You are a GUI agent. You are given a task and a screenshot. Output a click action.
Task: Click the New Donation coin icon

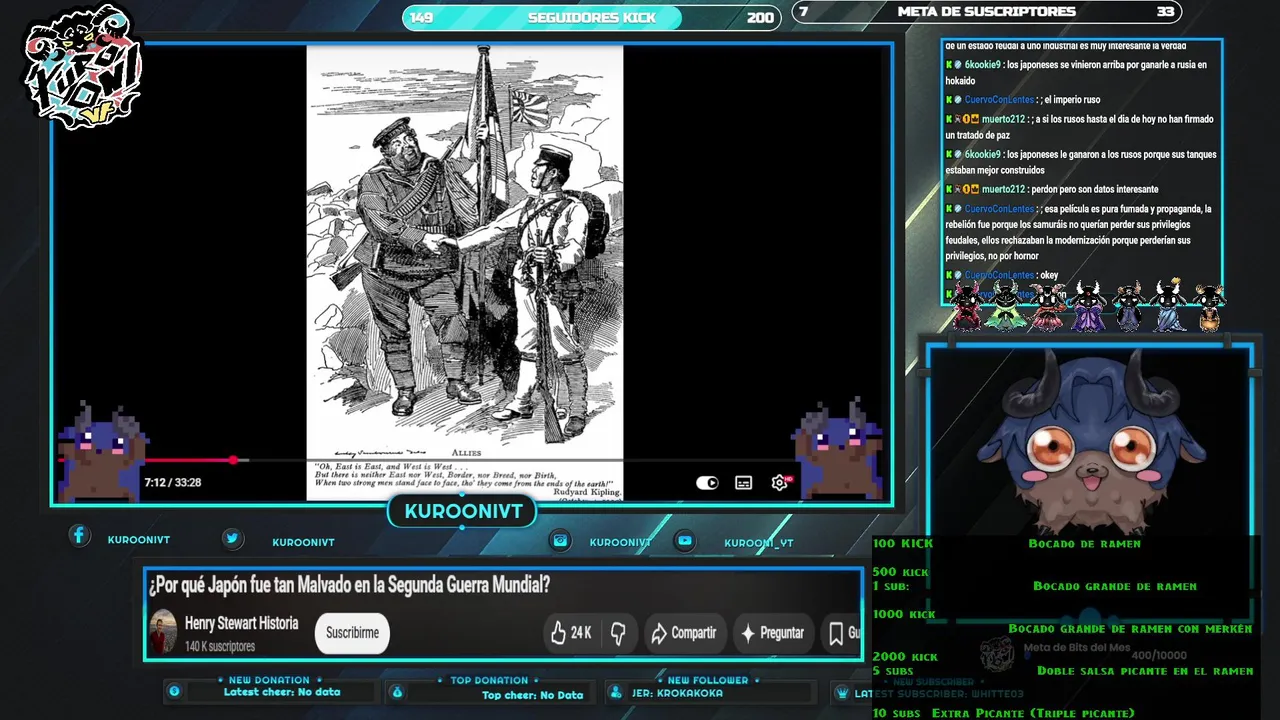[x=174, y=691]
